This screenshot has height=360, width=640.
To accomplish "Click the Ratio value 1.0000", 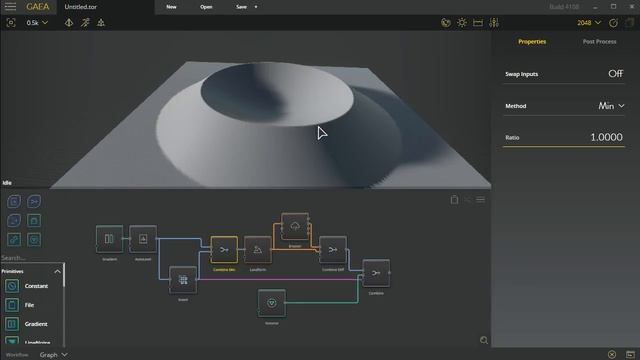I will [607, 137].
